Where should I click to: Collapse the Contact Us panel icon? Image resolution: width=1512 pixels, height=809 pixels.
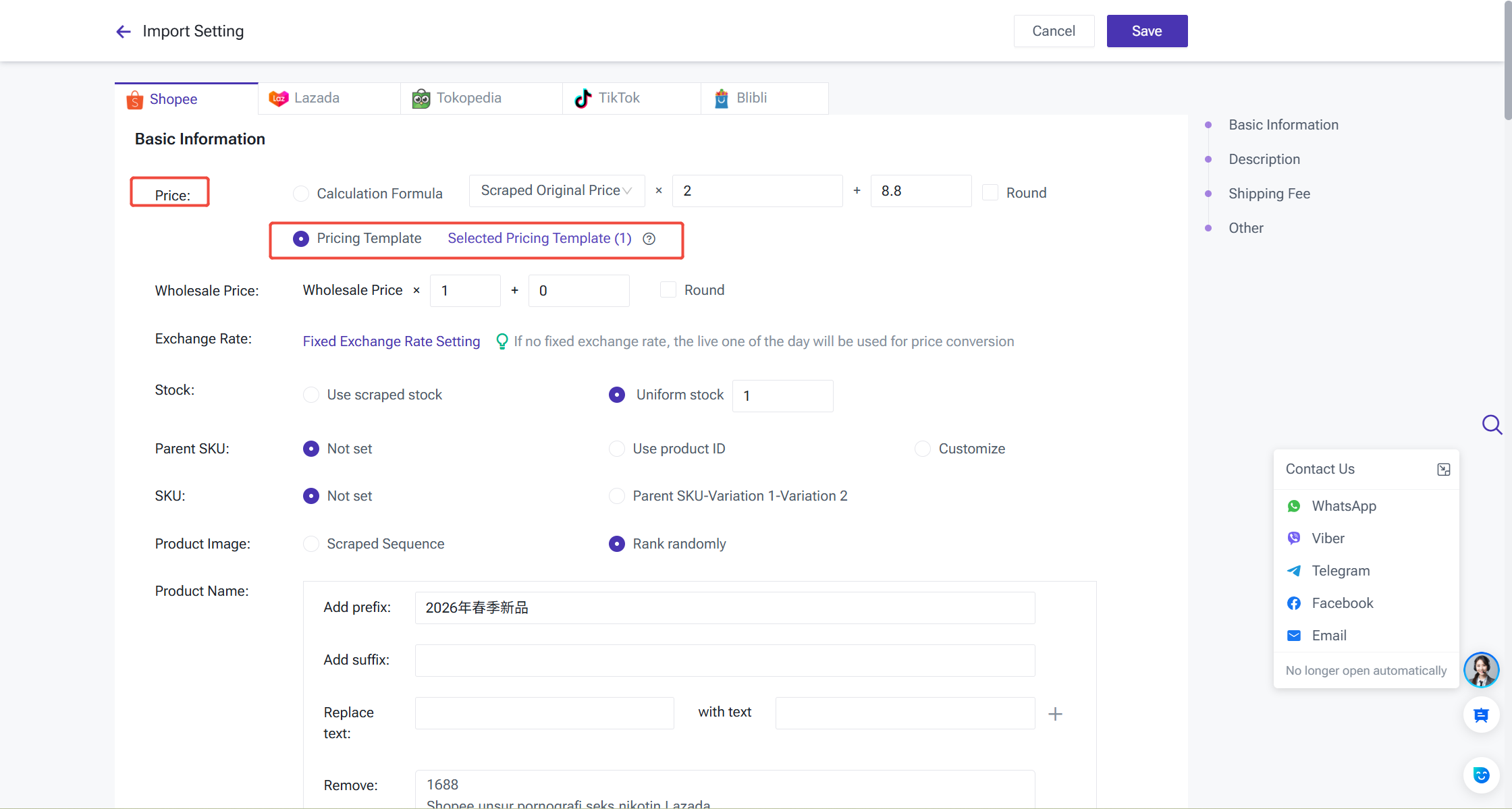(1443, 470)
